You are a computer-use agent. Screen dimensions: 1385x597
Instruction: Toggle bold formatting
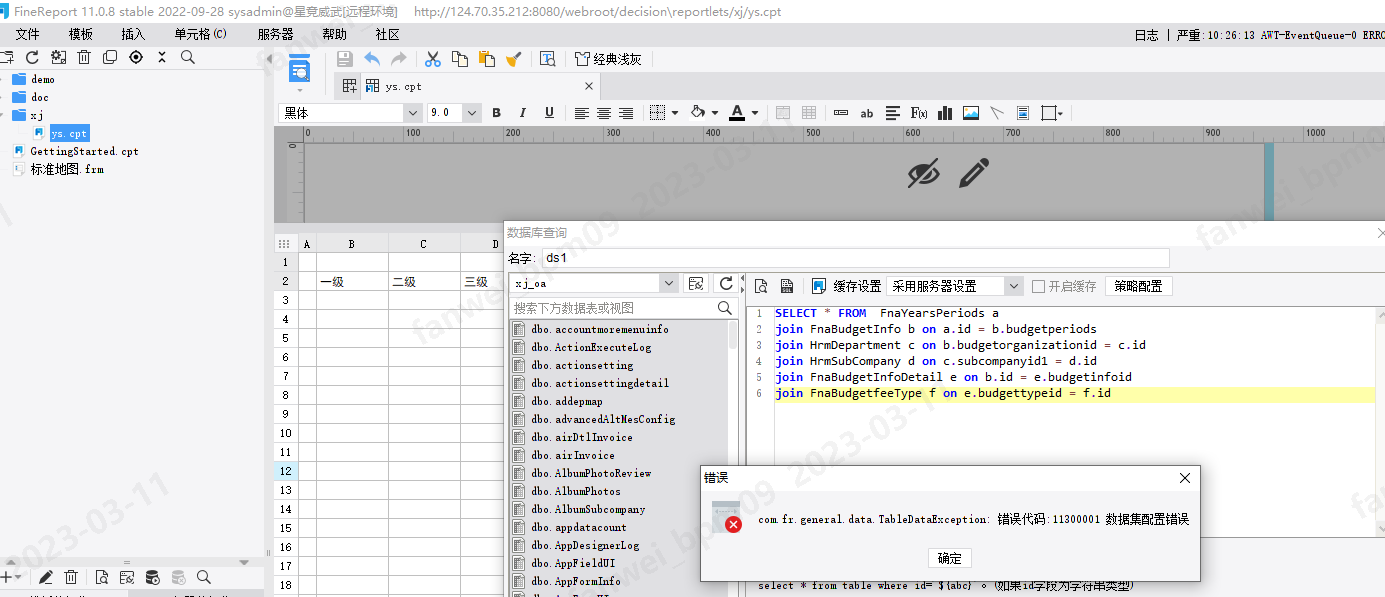click(x=496, y=113)
